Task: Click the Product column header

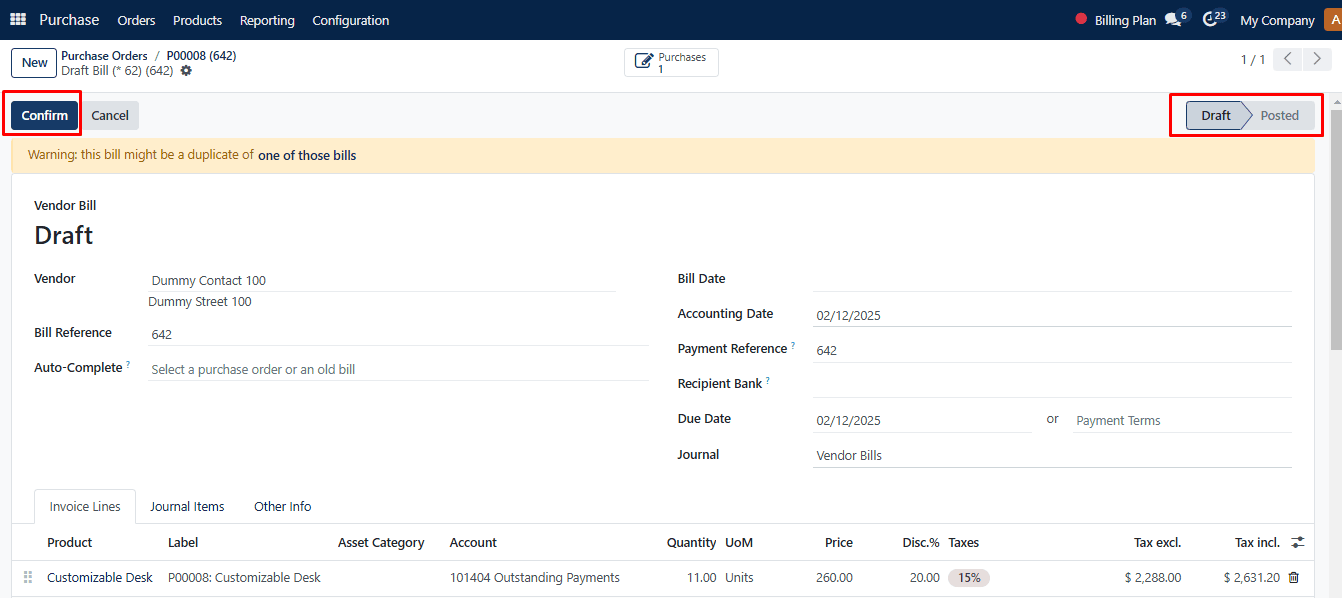Action: click(69, 542)
